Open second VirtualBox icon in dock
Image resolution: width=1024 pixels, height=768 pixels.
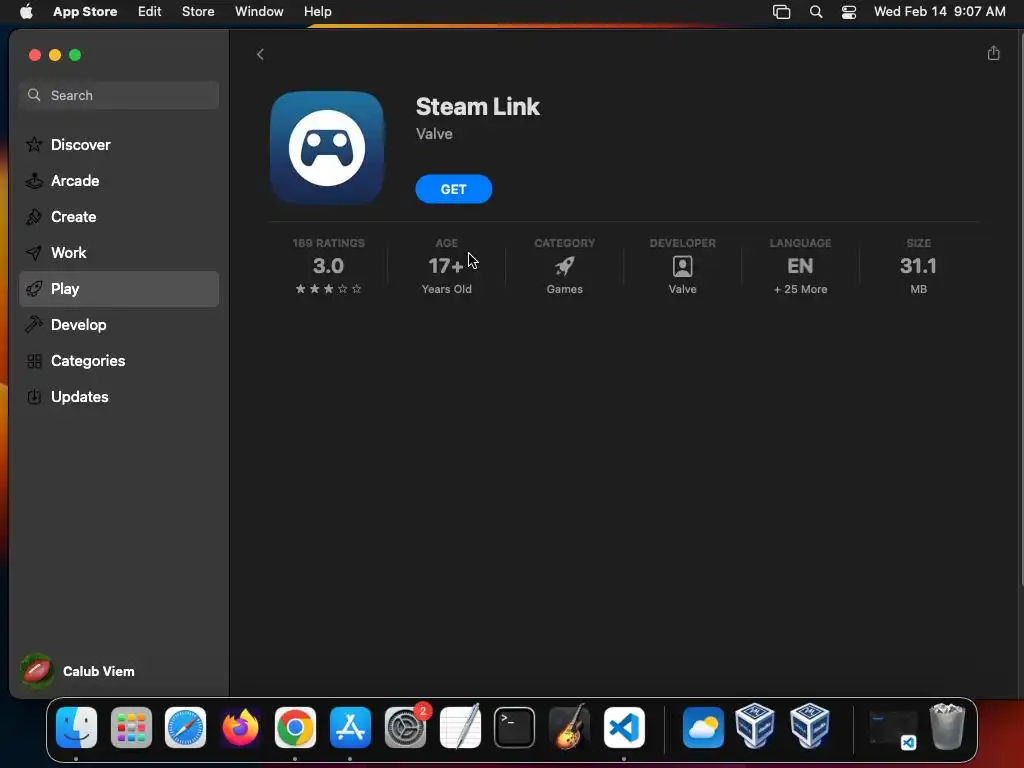(810, 726)
